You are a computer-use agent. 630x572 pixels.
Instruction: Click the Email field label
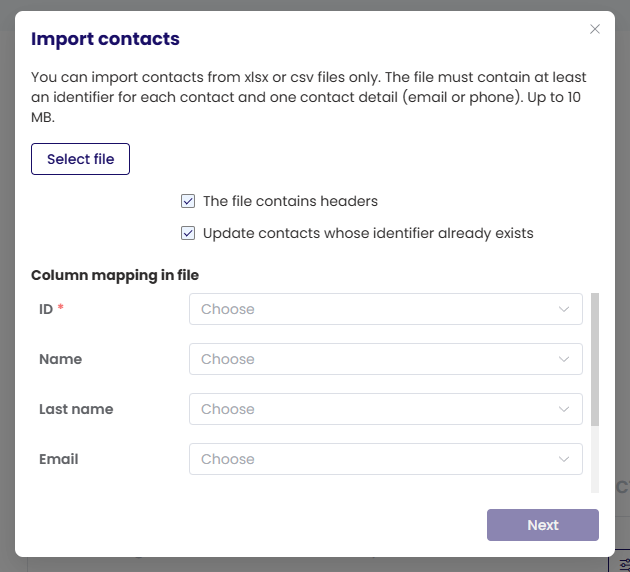tap(59, 459)
